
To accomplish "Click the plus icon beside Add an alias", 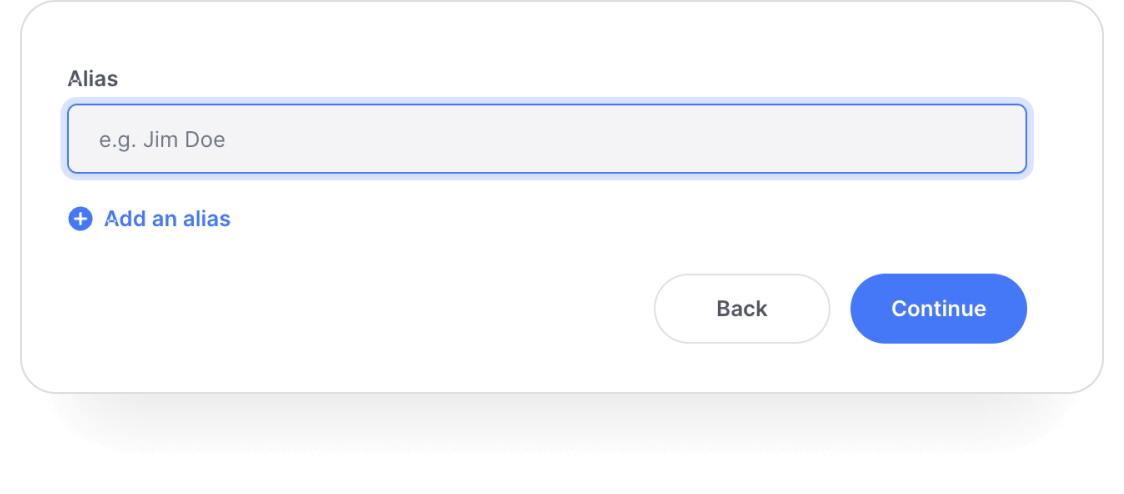I will pos(80,219).
